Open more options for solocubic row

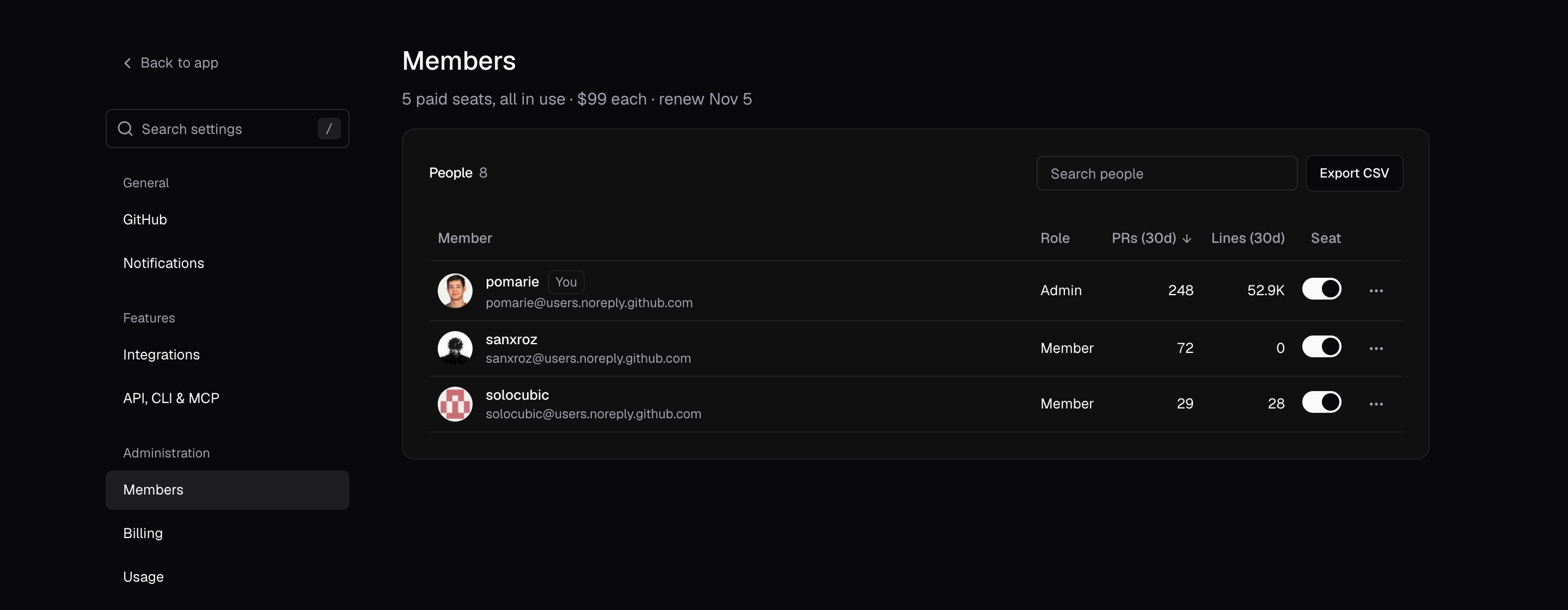[x=1376, y=404]
